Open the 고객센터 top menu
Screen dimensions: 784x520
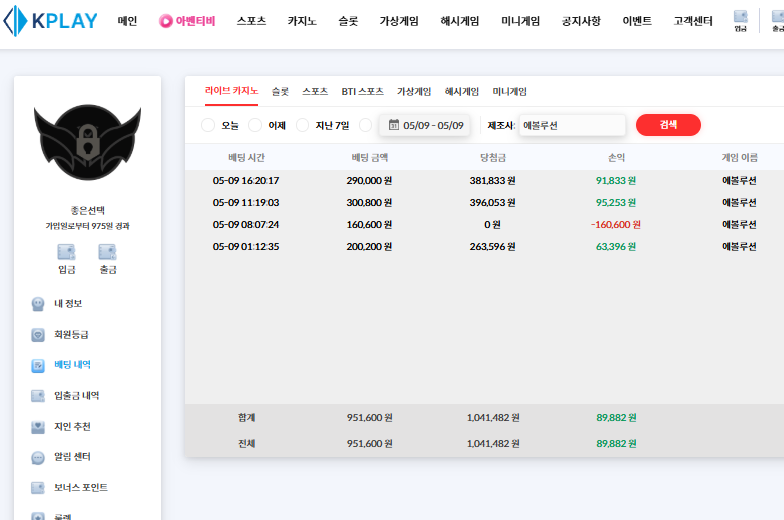(x=692, y=21)
